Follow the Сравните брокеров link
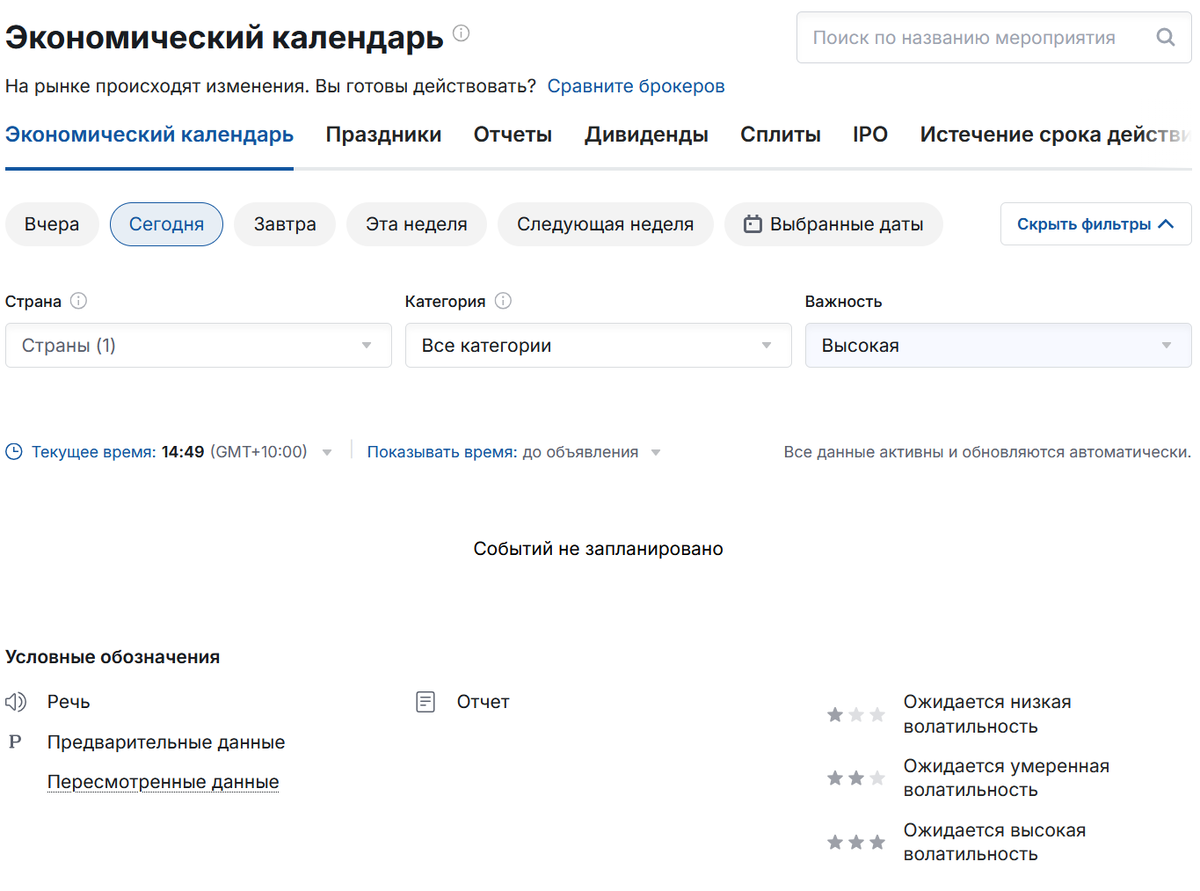 635,86
